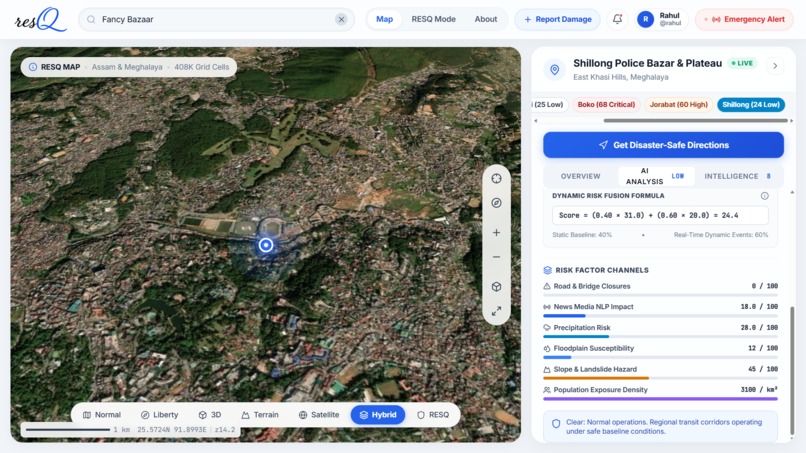Expand panel with right chevron arrow
The image size is (806, 453).
click(775, 66)
